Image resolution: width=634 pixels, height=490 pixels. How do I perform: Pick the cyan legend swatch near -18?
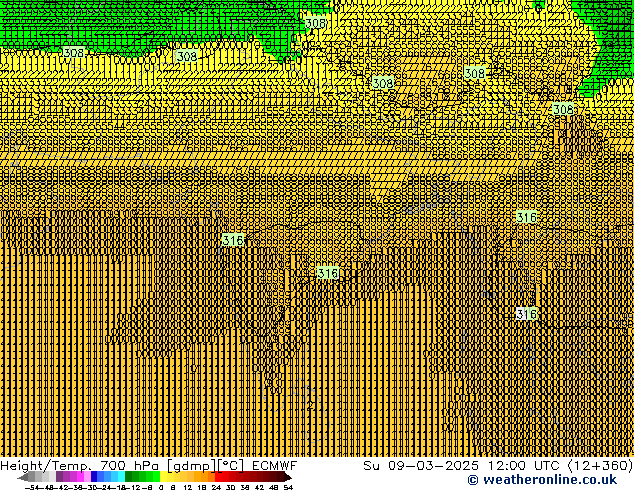tap(121, 477)
